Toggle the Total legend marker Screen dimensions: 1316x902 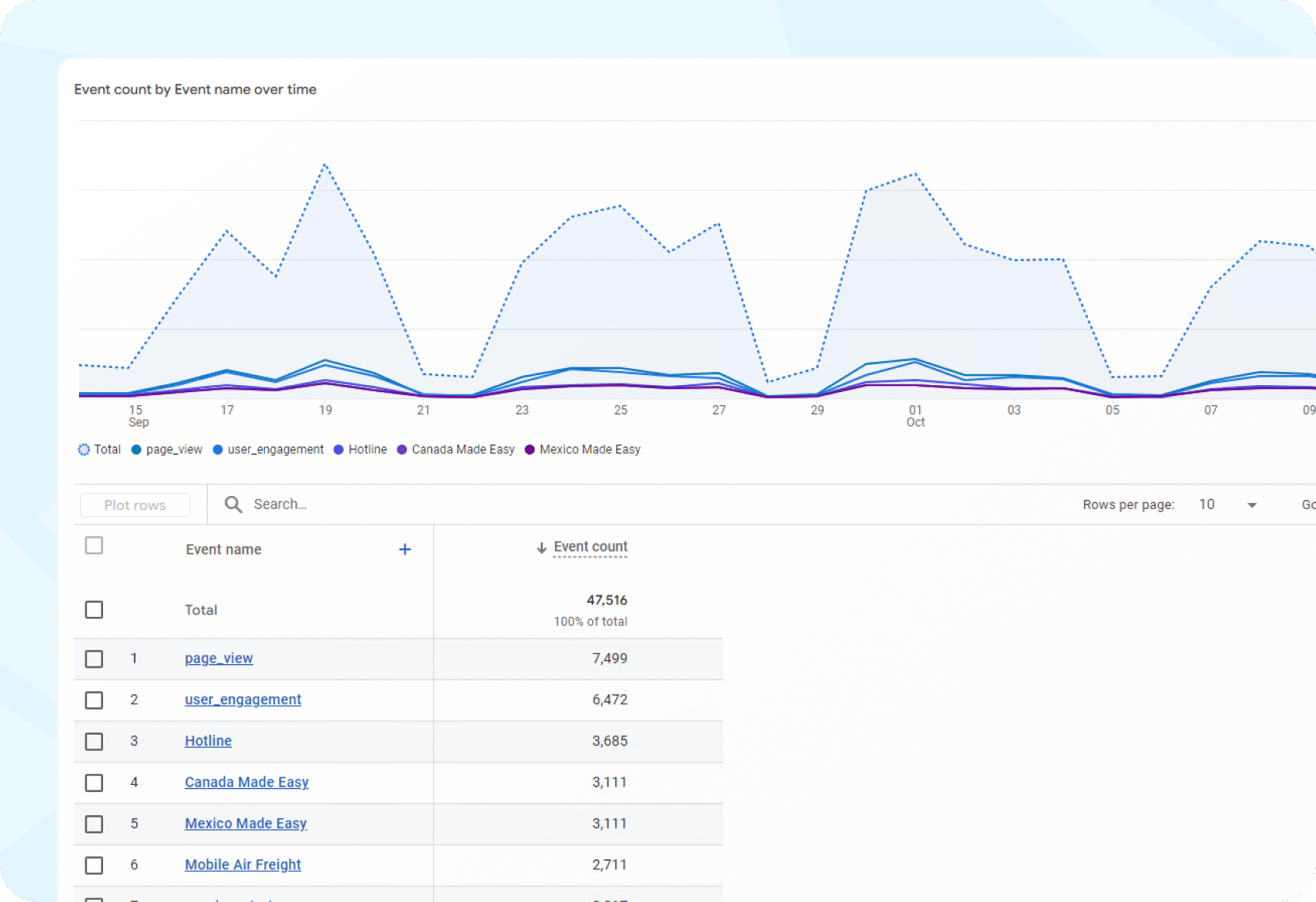(x=84, y=449)
